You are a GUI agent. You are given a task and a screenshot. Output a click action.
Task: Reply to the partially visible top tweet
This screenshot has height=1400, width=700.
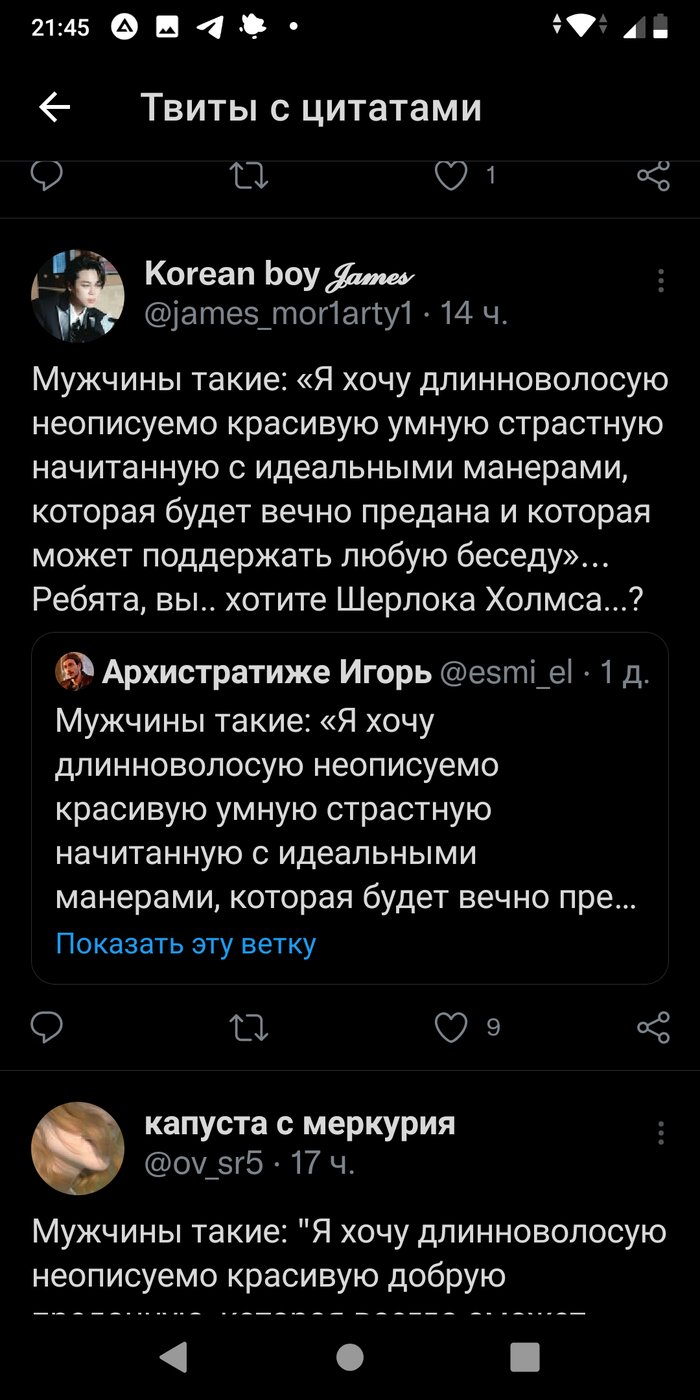point(47,176)
